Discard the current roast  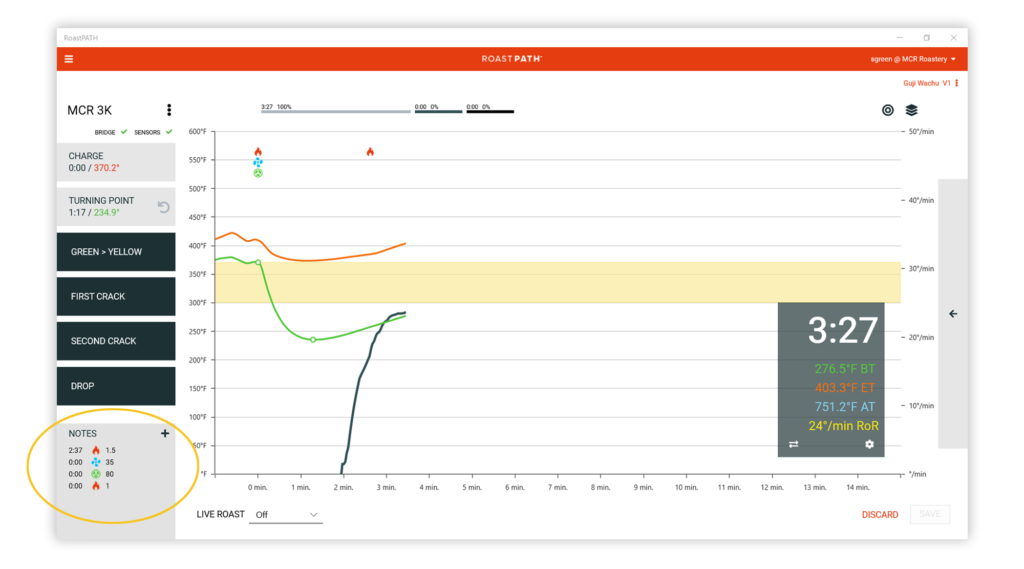pos(880,515)
